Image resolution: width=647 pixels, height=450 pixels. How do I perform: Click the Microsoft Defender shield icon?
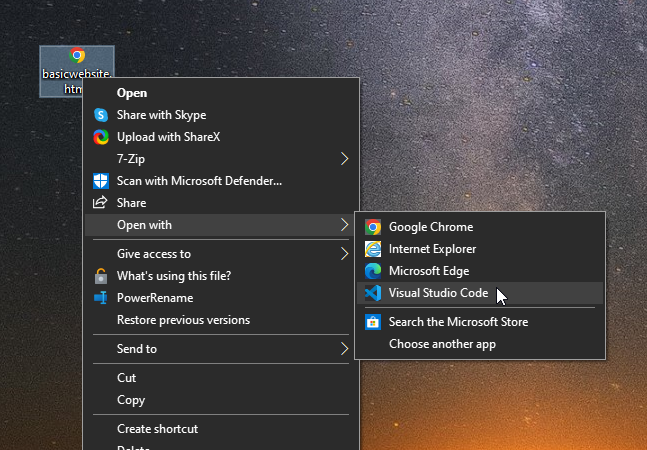pyautogui.click(x=101, y=181)
